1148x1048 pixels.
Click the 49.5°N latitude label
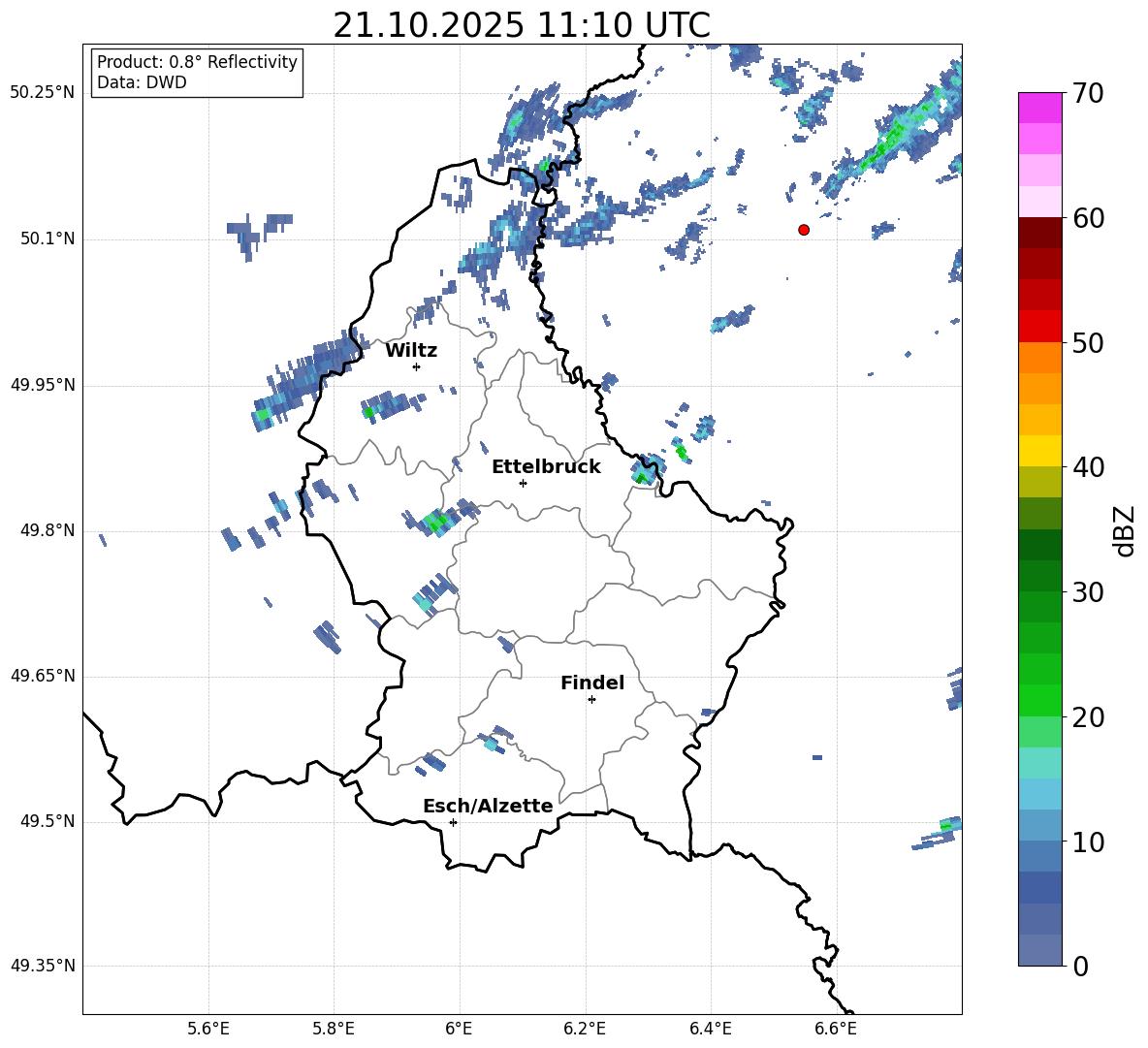(x=48, y=822)
